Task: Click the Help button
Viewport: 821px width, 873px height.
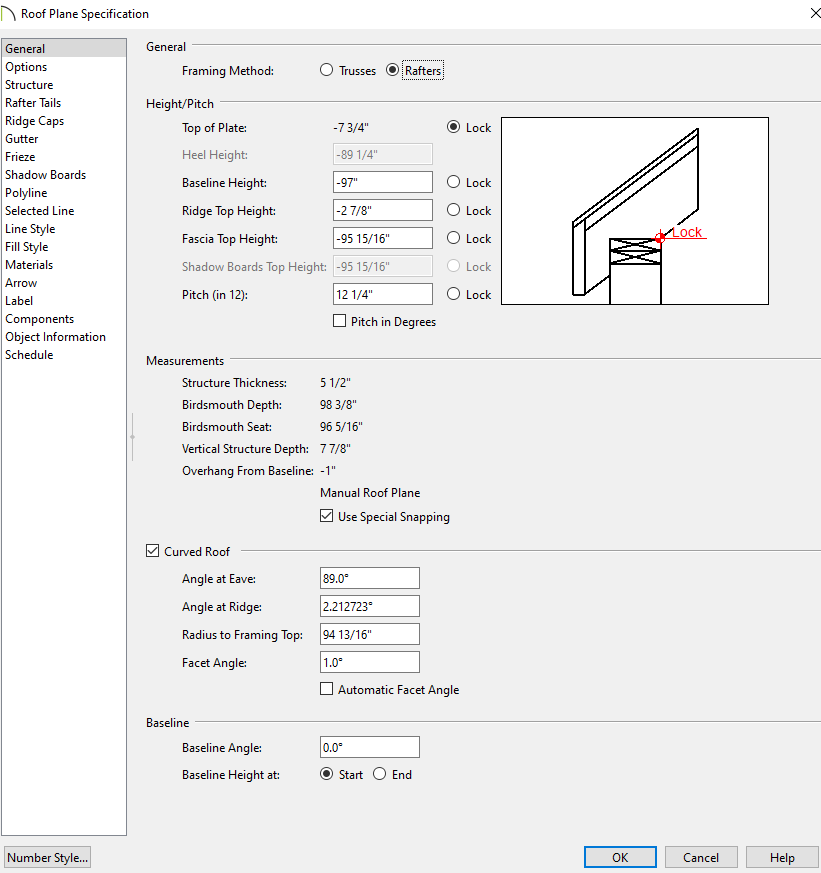Action: tap(782, 857)
